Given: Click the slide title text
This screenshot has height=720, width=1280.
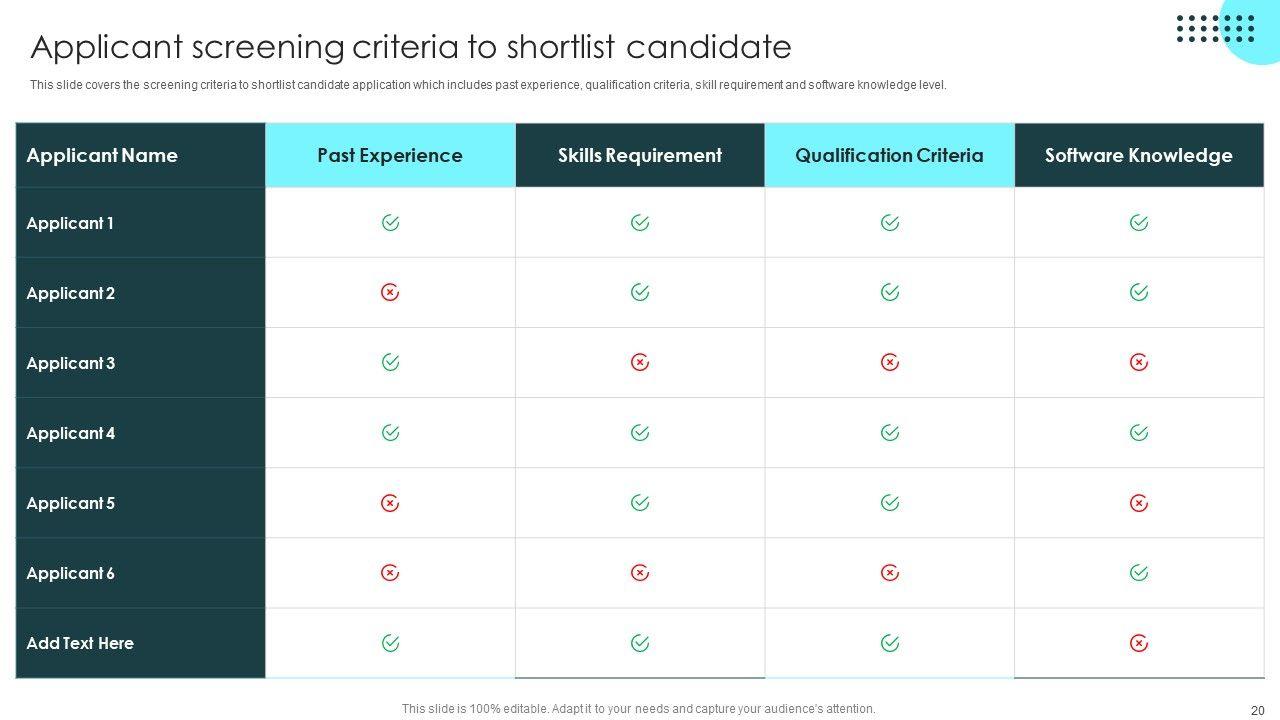Looking at the screenshot, I should tap(411, 47).
